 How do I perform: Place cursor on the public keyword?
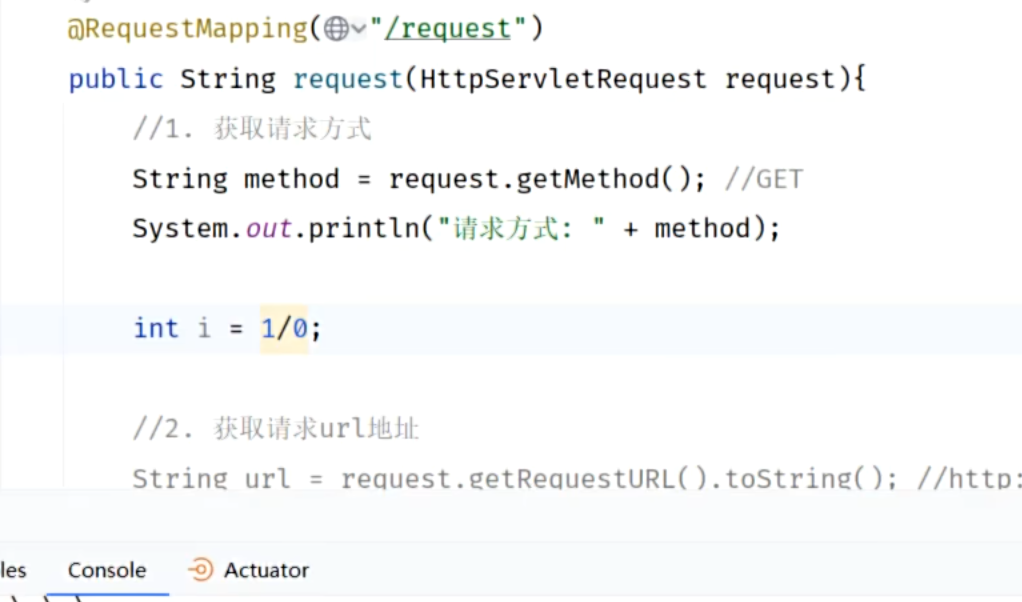click(x=116, y=79)
